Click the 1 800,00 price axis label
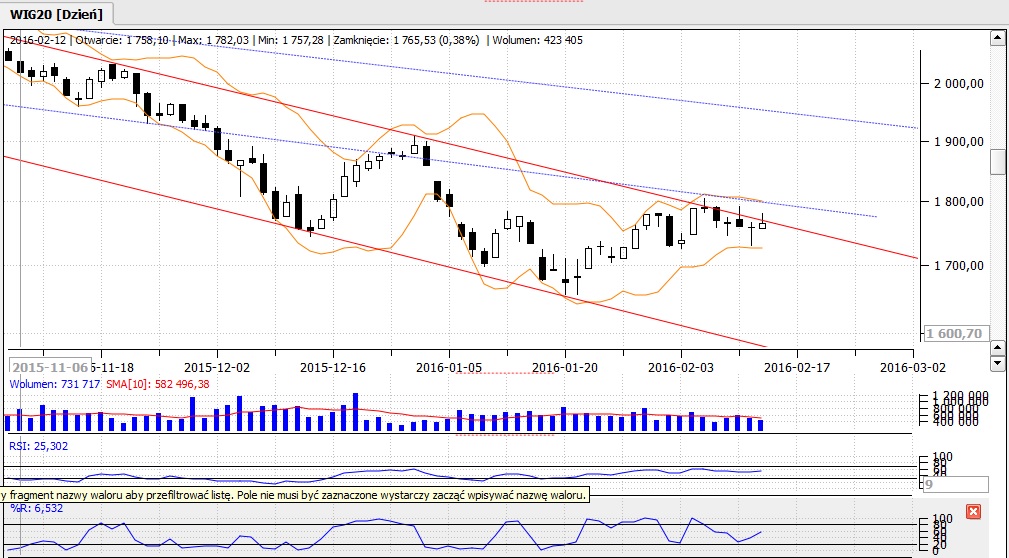Screen dimensions: 1009x558 point(959,202)
